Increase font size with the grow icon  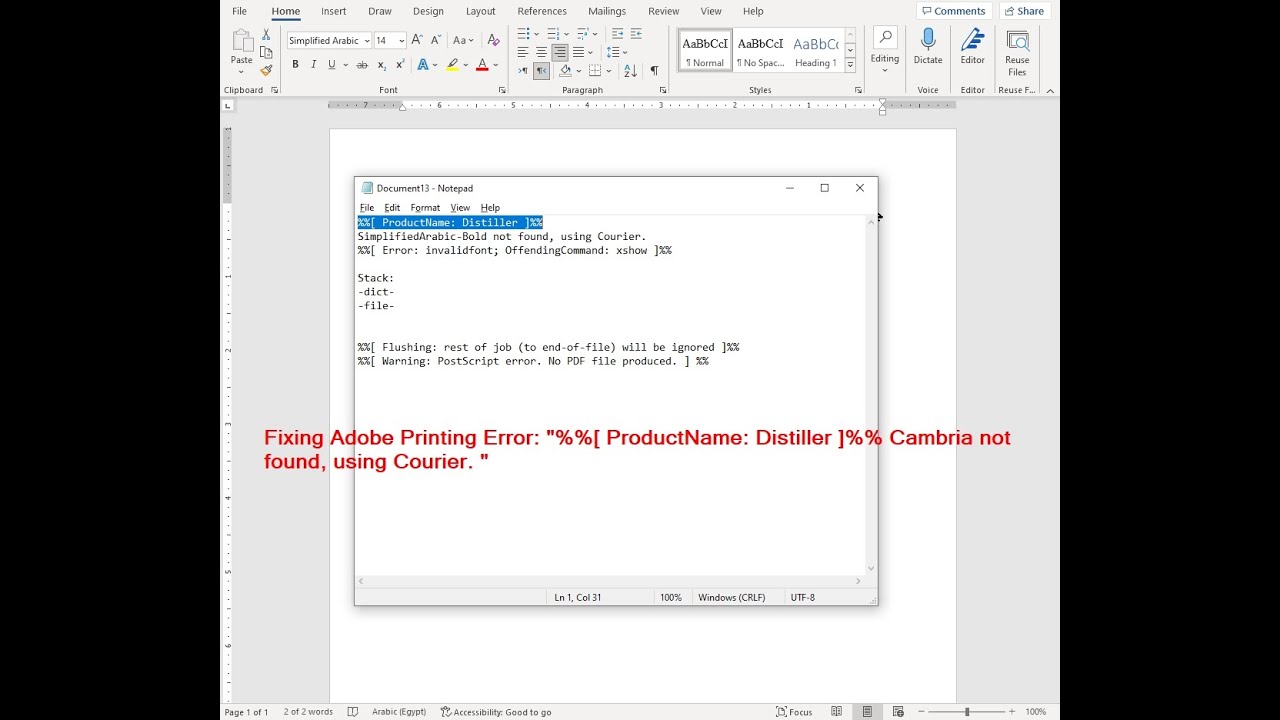417,40
